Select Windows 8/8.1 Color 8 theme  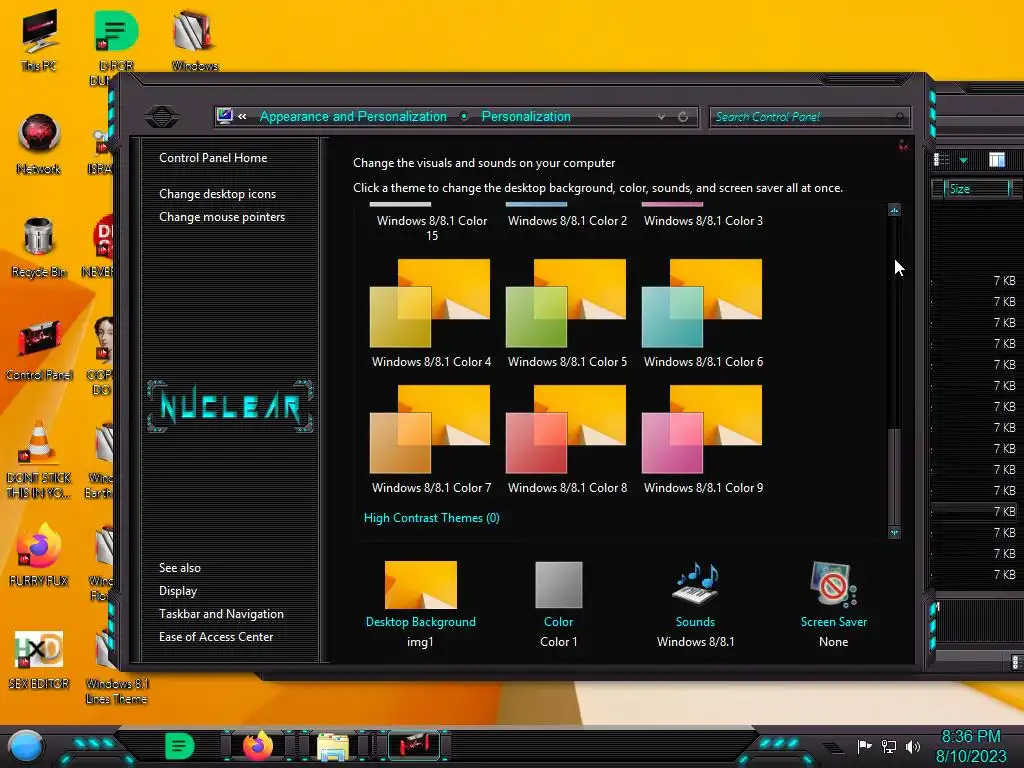pyautogui.click(x=567, y=439)
